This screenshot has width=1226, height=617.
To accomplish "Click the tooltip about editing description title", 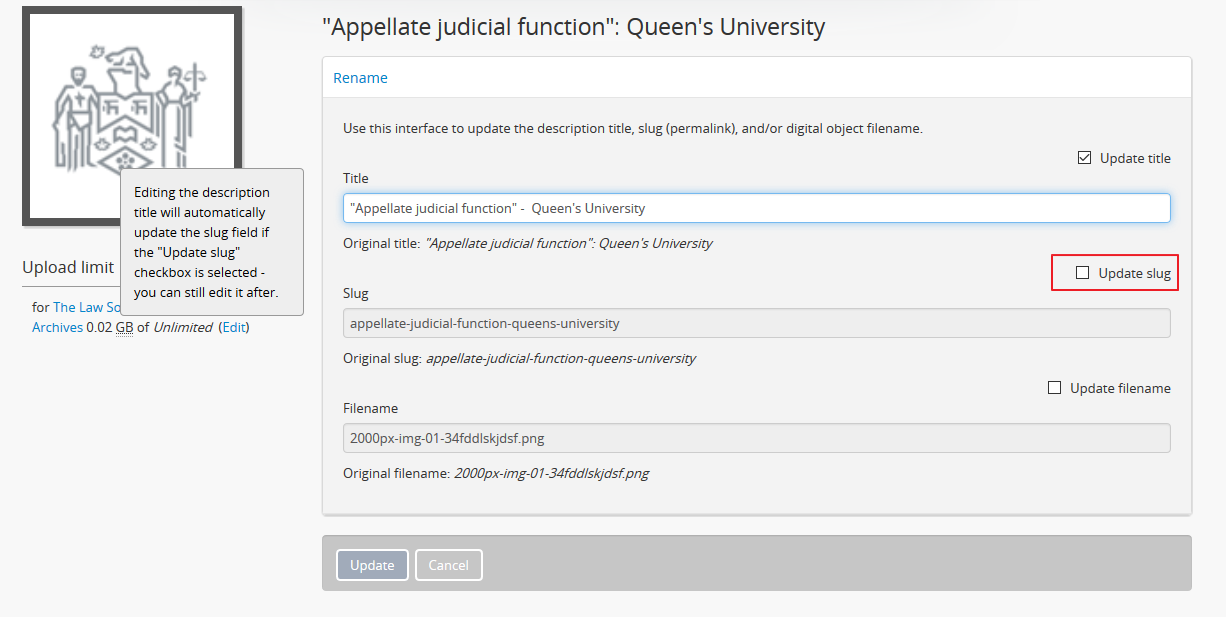I will 211,242.
